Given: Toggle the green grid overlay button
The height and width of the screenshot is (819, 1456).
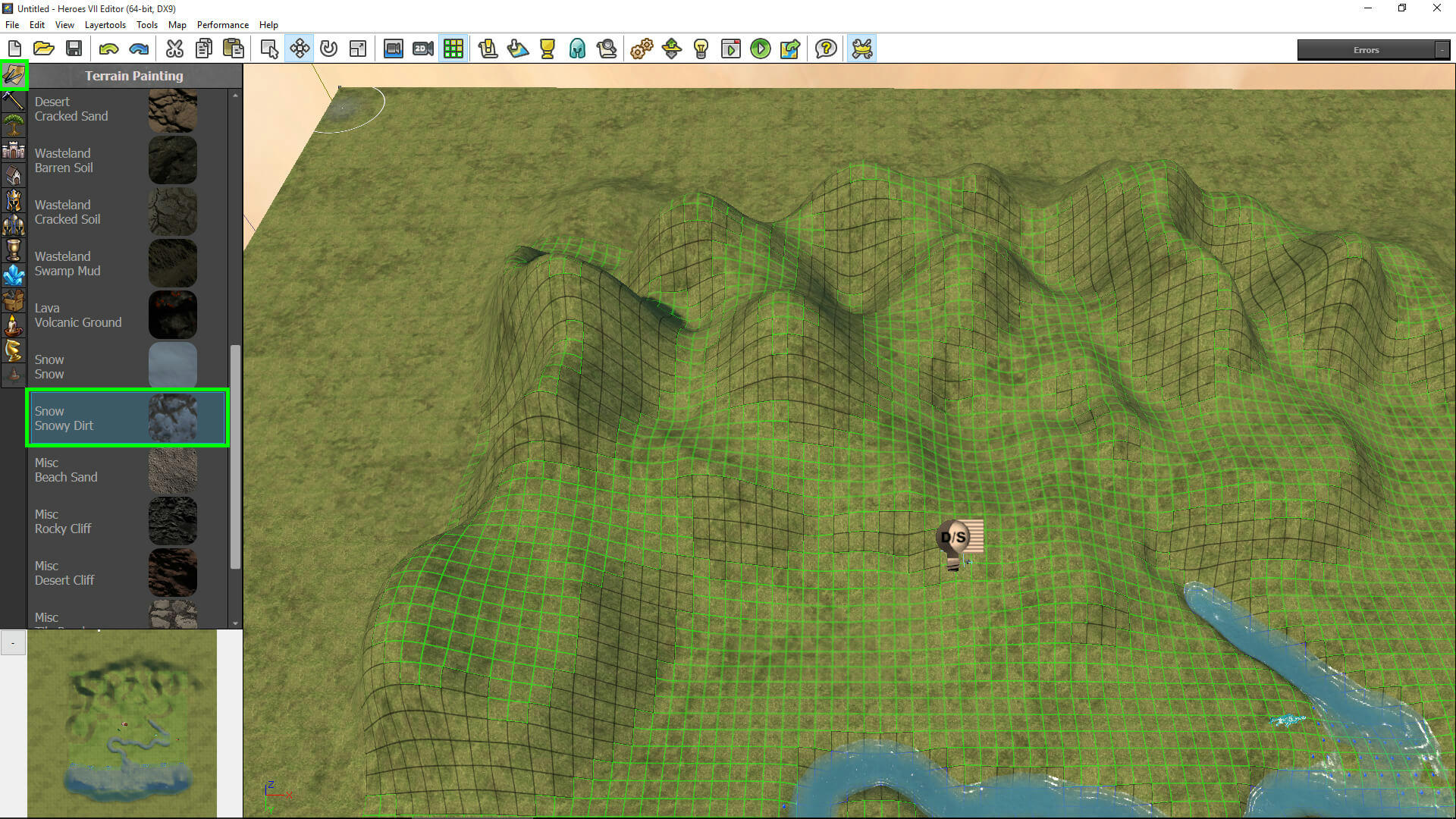Looking at the screenshot, I should click(x=453, y=49).
